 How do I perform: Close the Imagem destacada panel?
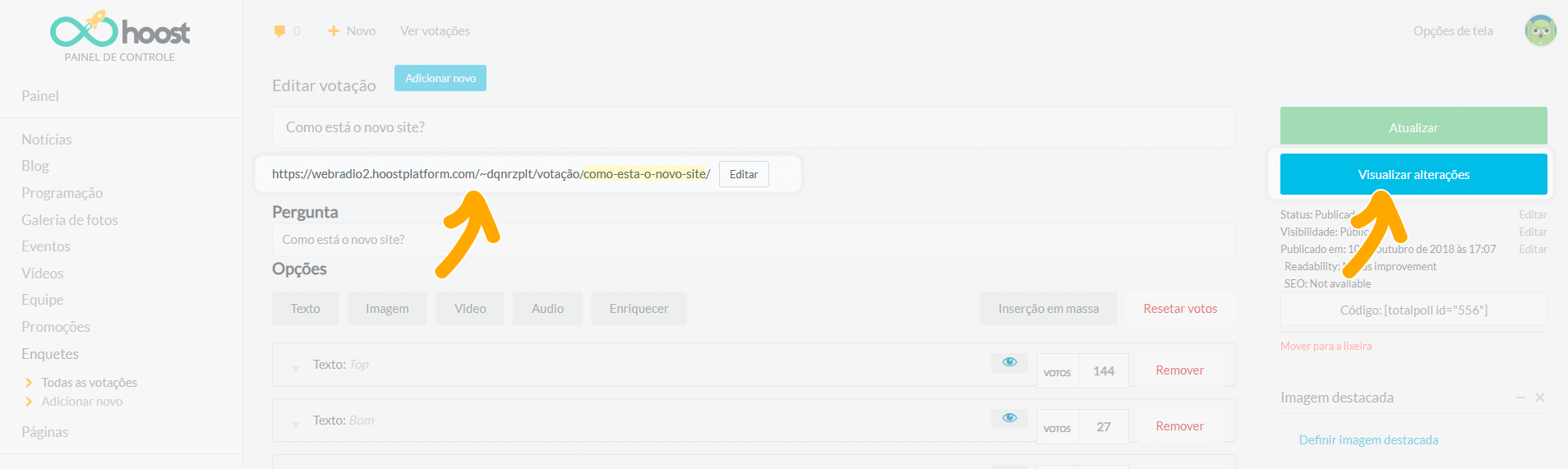(x=1540, y=398)
